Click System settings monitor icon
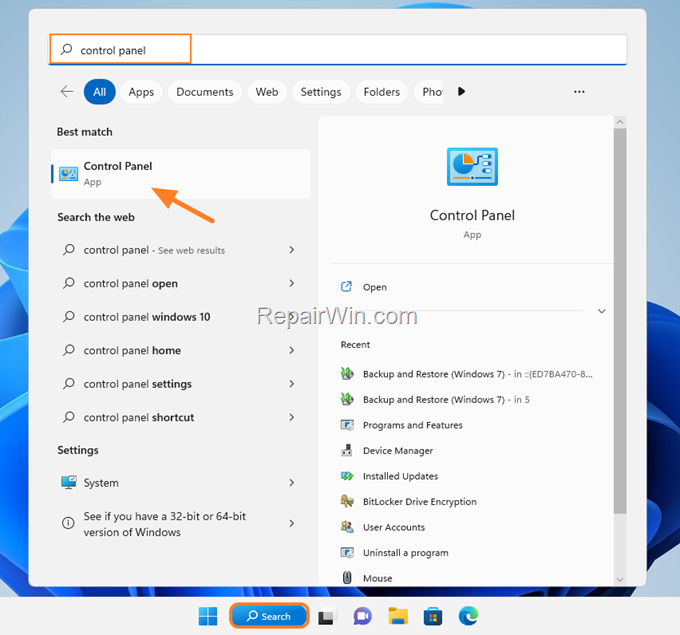Viewport: 680px width, 635px height. tap(69, 482)
